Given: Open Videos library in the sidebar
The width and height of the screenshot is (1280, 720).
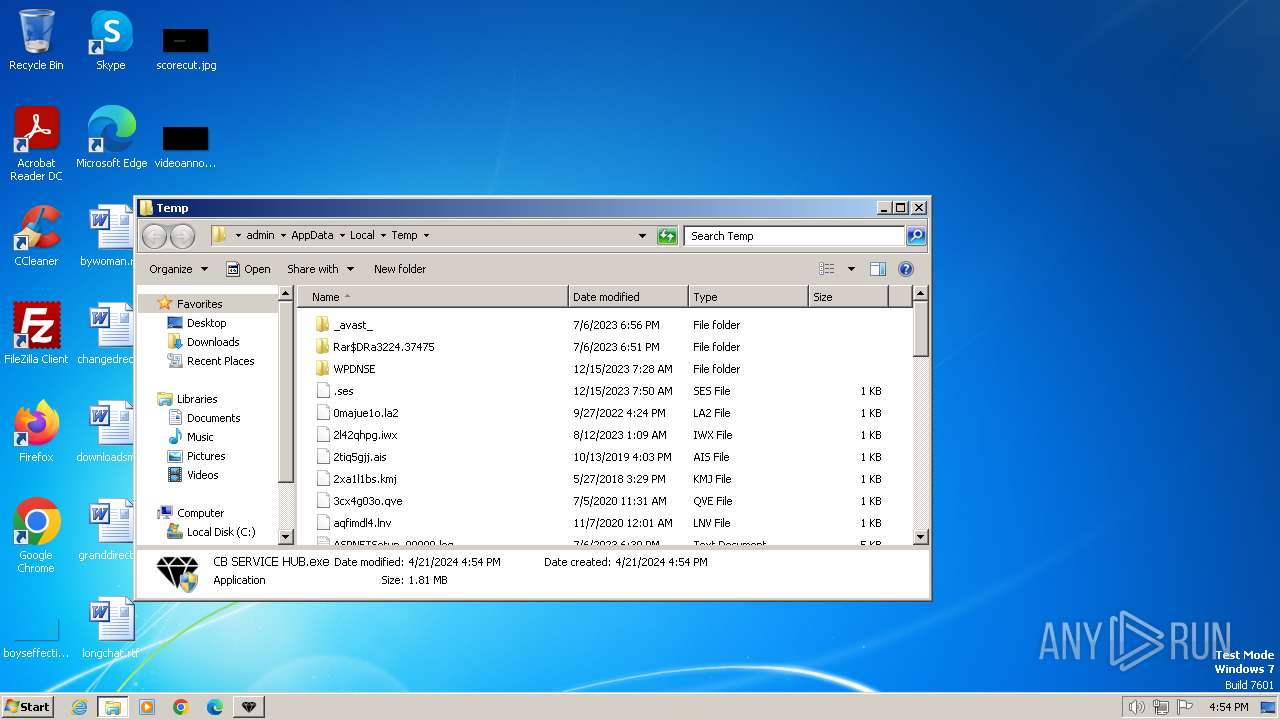Looking at the screenshot, I should [x=202, y=475].
